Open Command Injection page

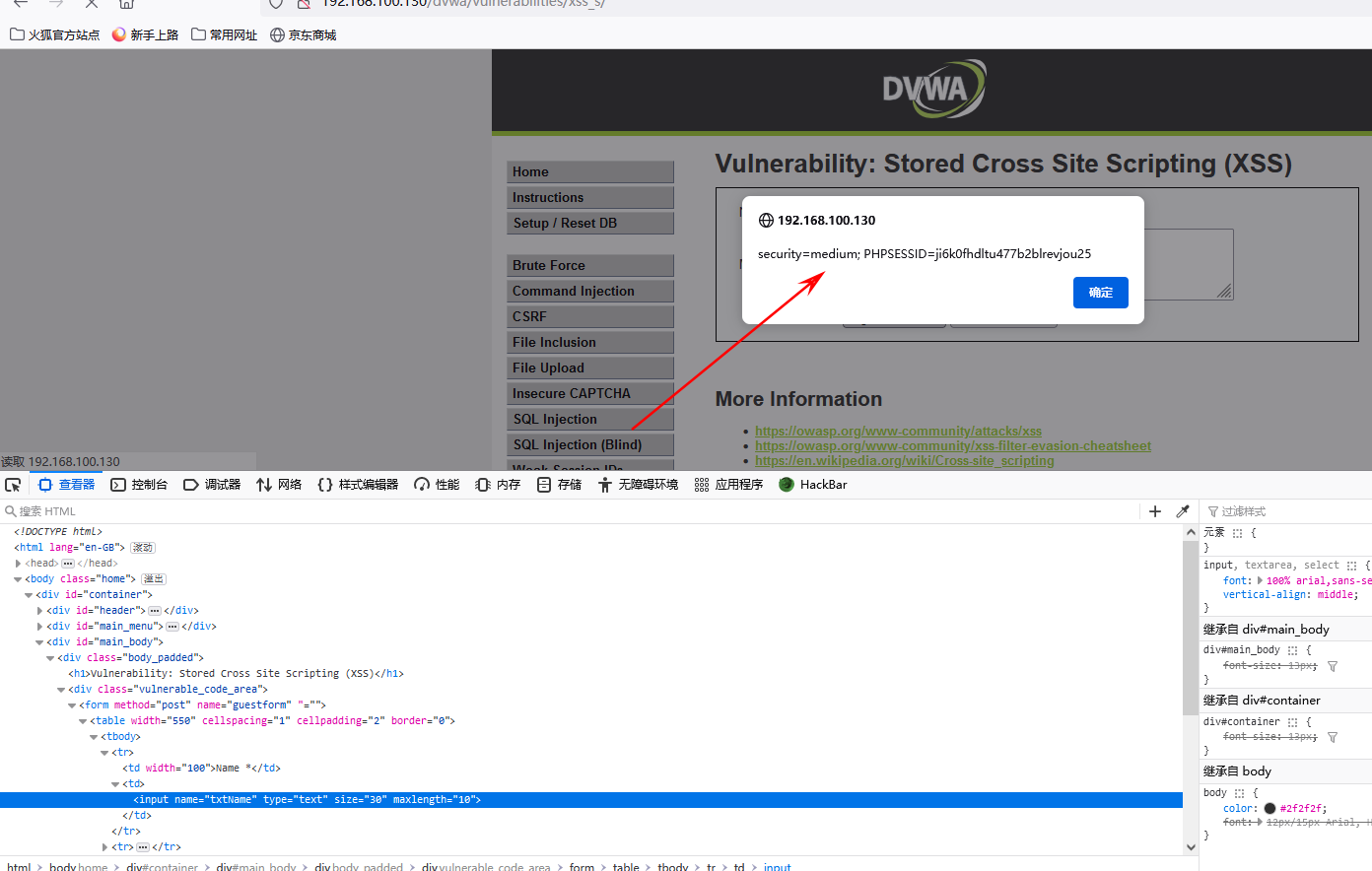pos(590,291)
